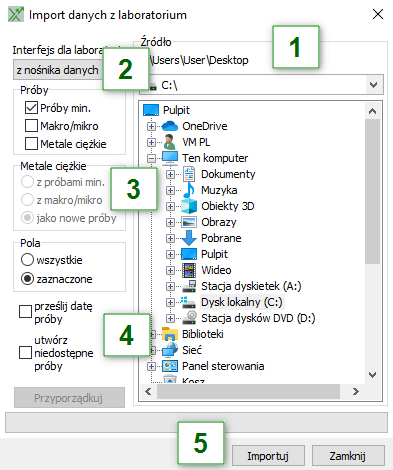The width and height of the screenshot is (393, 470).
Task: Click the Ten komputer monitor icon
Action: tap(170, 158)
